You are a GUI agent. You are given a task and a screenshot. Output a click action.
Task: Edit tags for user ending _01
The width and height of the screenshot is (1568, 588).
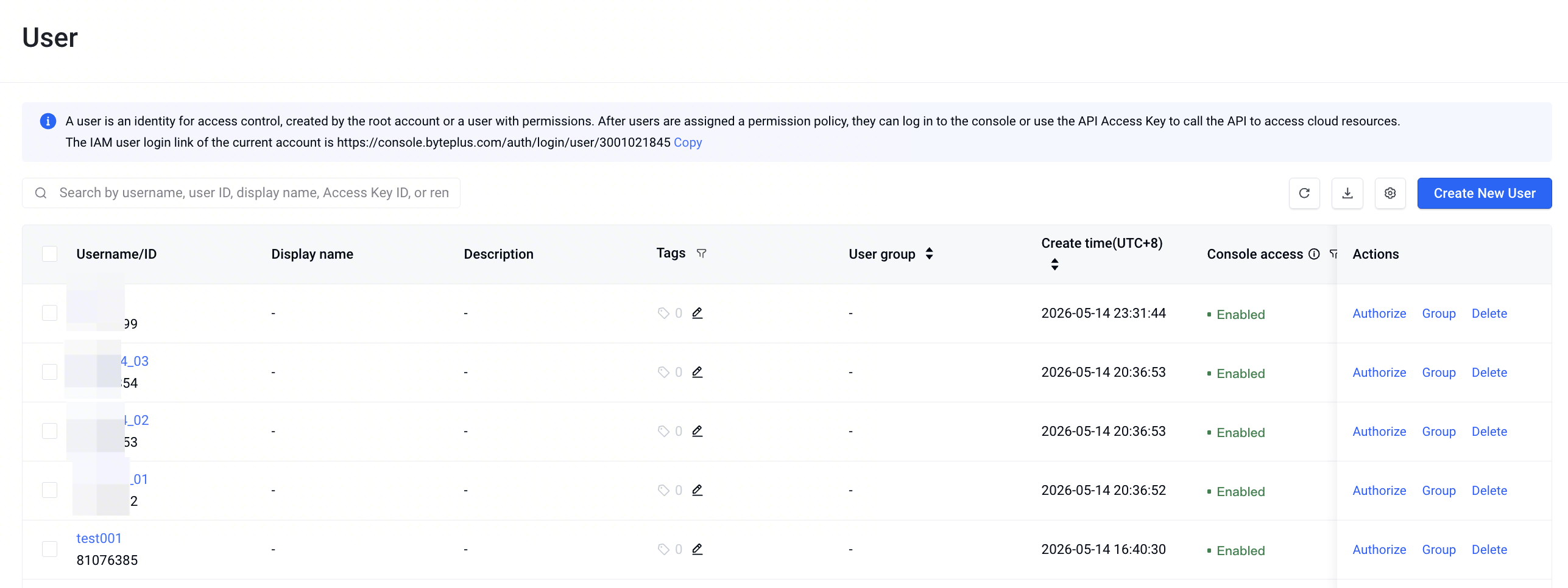[697, 490]
